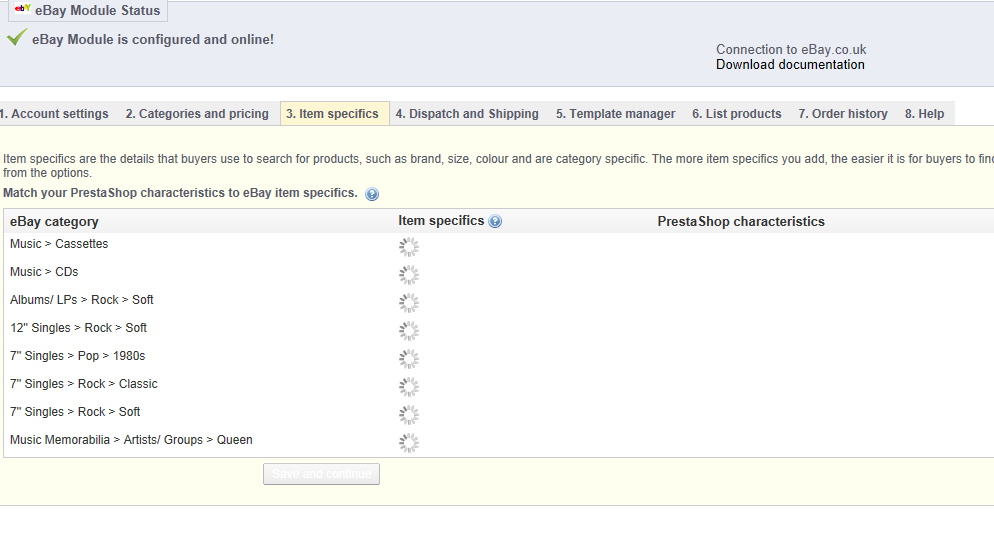
Task: Click 12" Singles > Rock > Soft category text
Action: click(78, 328)
